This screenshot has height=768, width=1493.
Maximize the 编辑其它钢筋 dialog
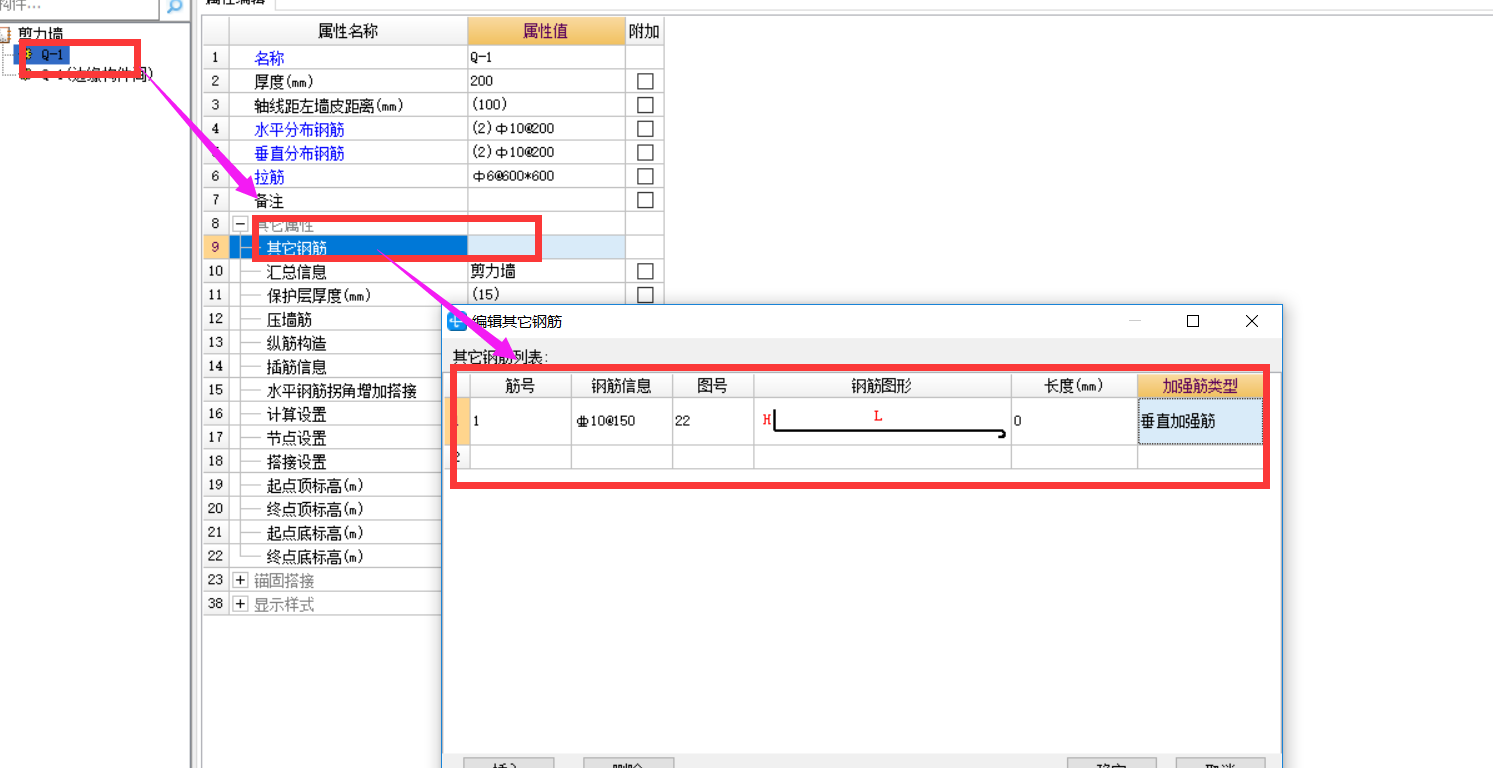pyautogui.click(x=1192, y=321)
